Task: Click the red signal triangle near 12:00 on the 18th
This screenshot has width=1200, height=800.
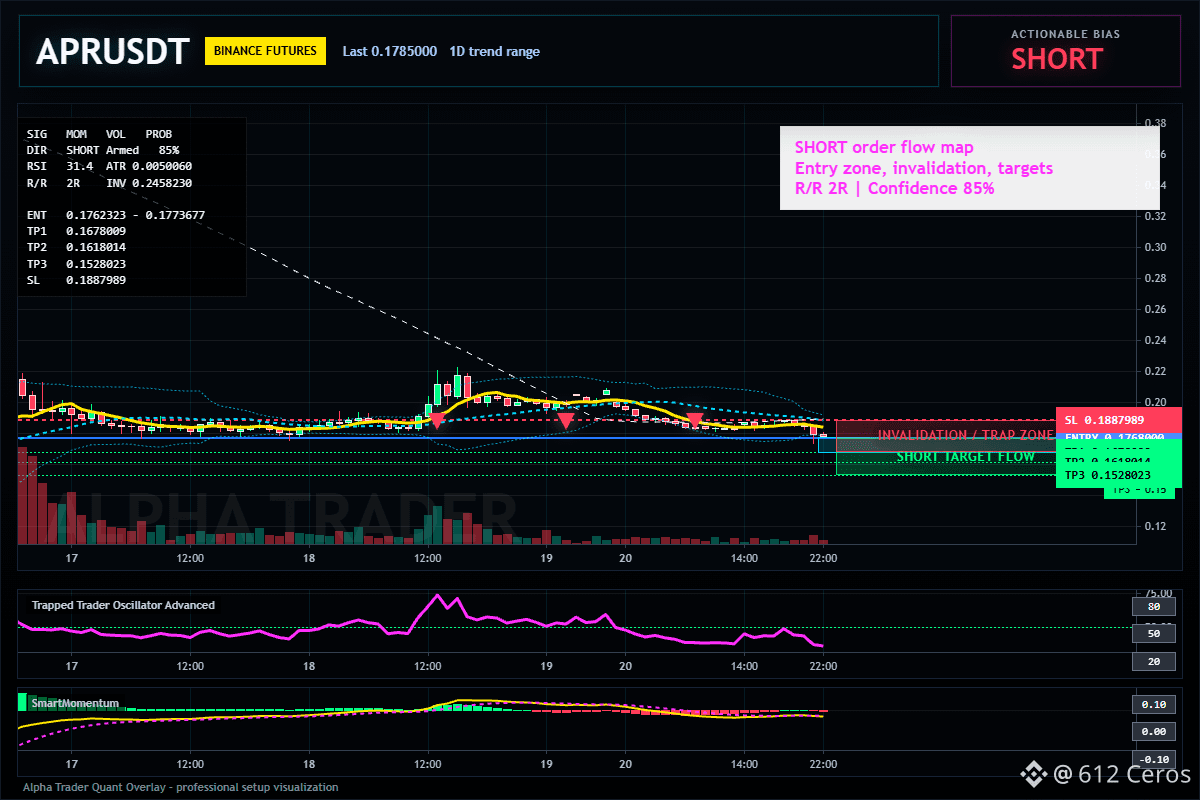Action: tap(436, 421)
